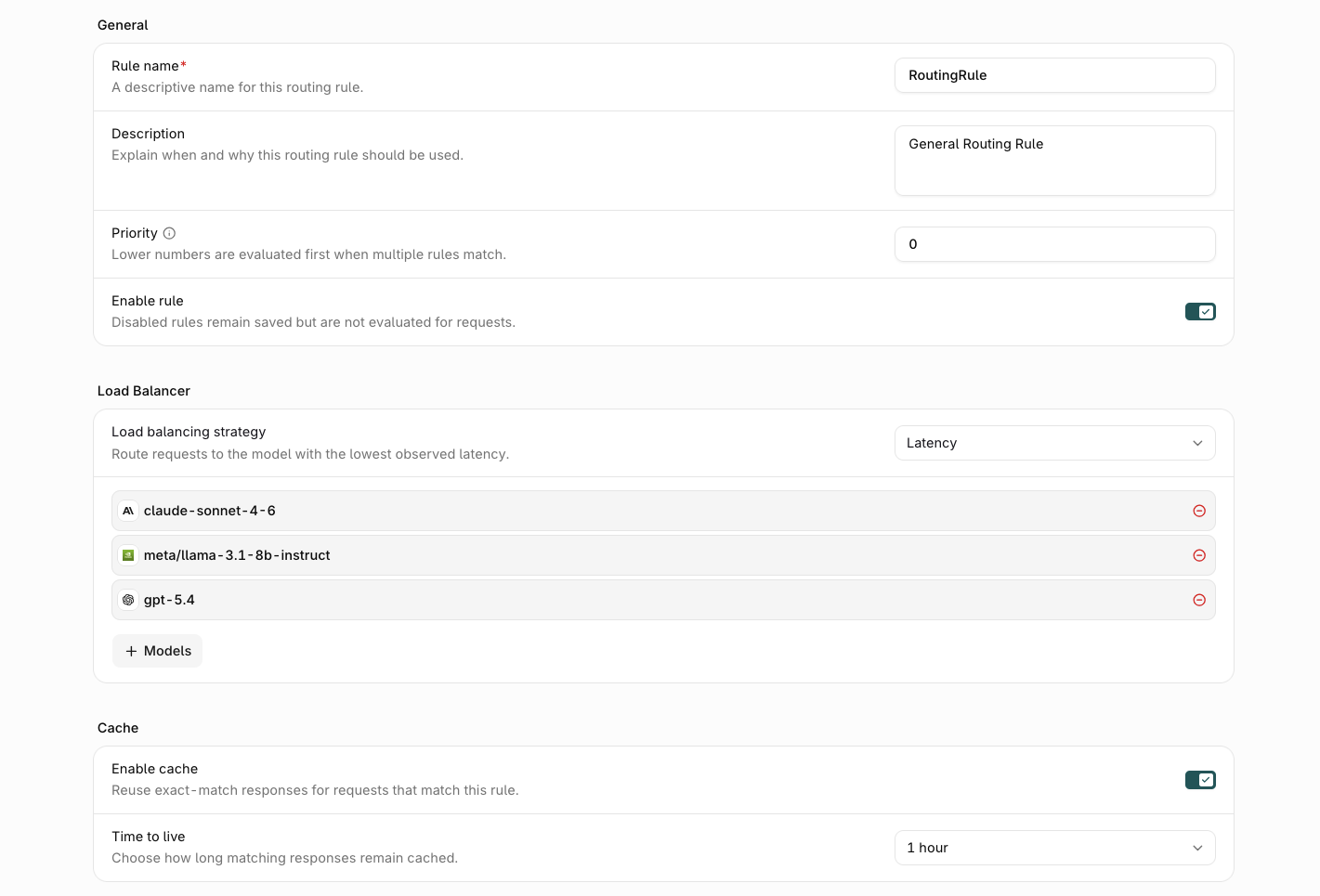This screenshot has width=1320, height=896.
Task: Focus the Description text area
Action: click(x=1054, y=161)
